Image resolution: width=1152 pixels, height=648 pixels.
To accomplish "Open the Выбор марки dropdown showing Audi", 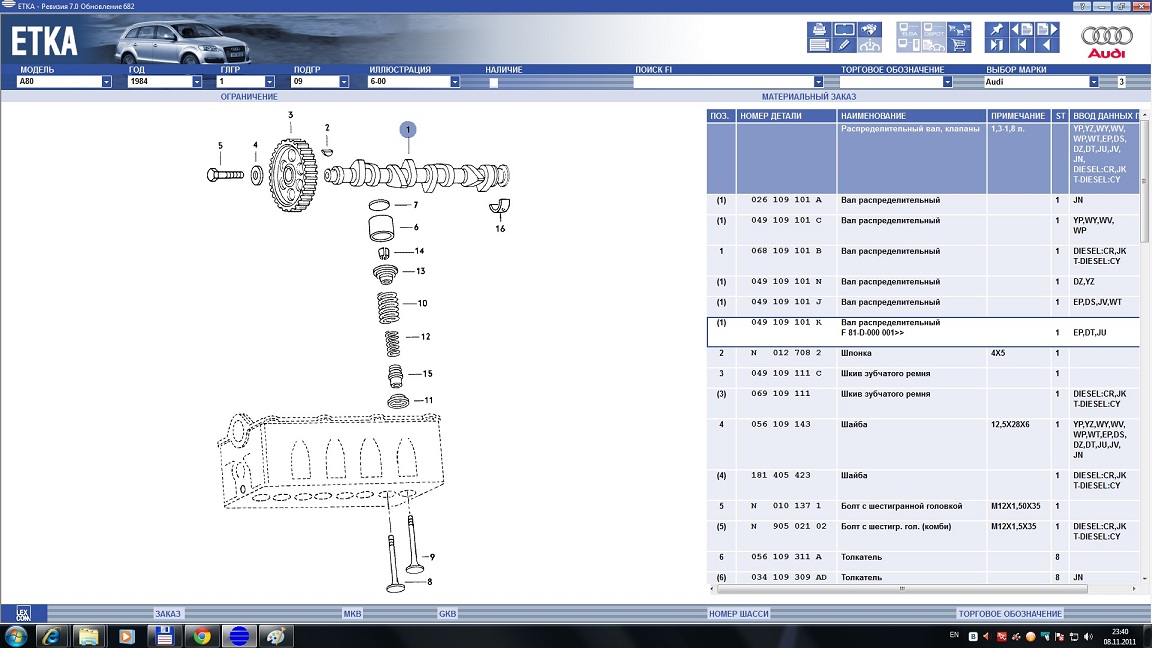I will [1094, 82].
